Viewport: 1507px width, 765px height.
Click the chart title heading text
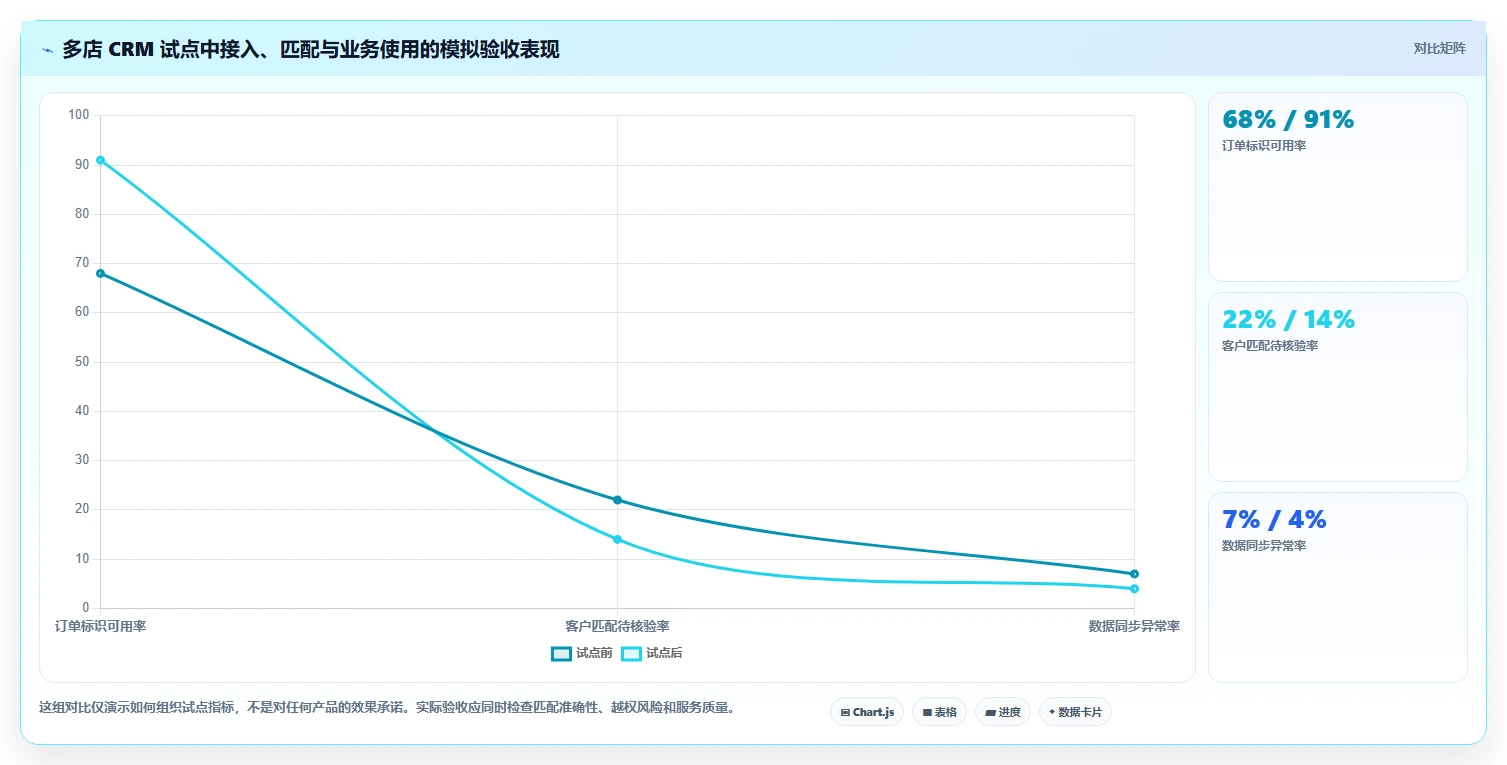(x=311, y=50)
